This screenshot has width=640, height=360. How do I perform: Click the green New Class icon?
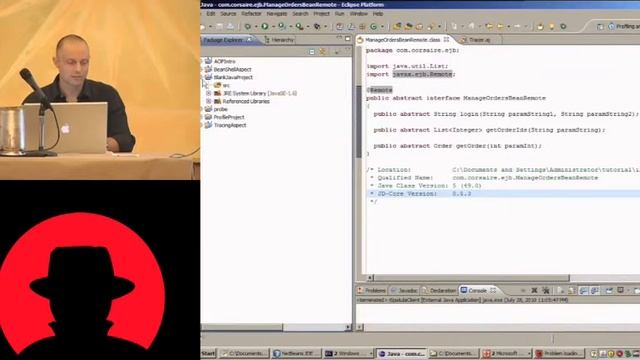[x=373, y=27]
